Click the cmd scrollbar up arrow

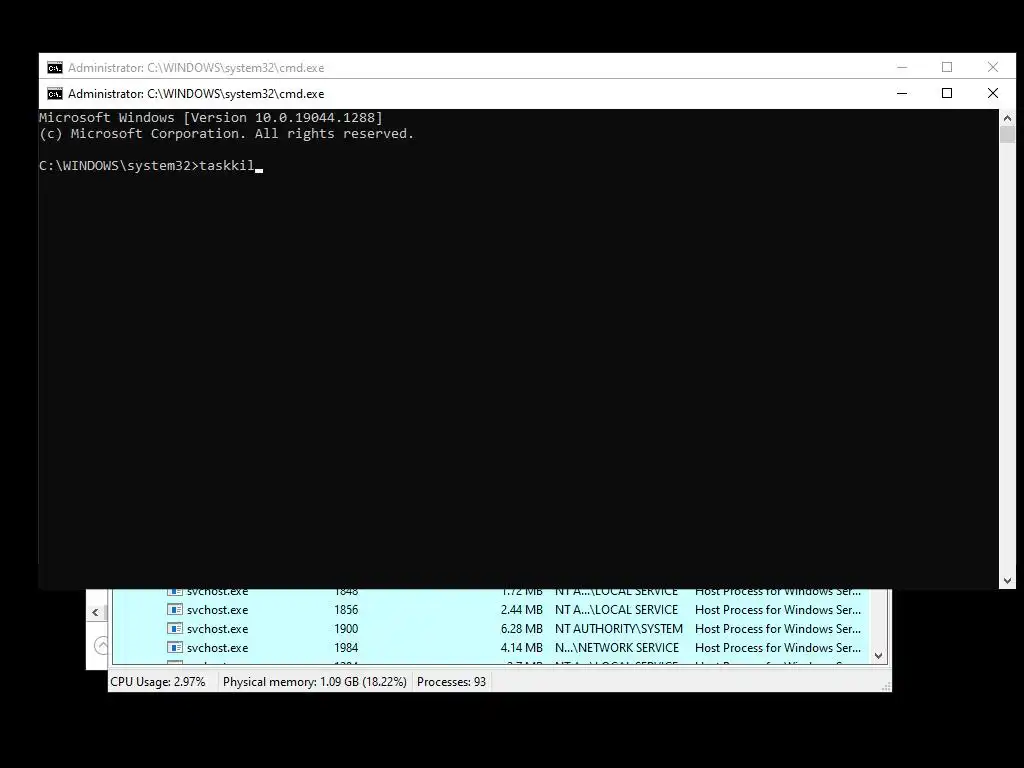point(1007,118)
